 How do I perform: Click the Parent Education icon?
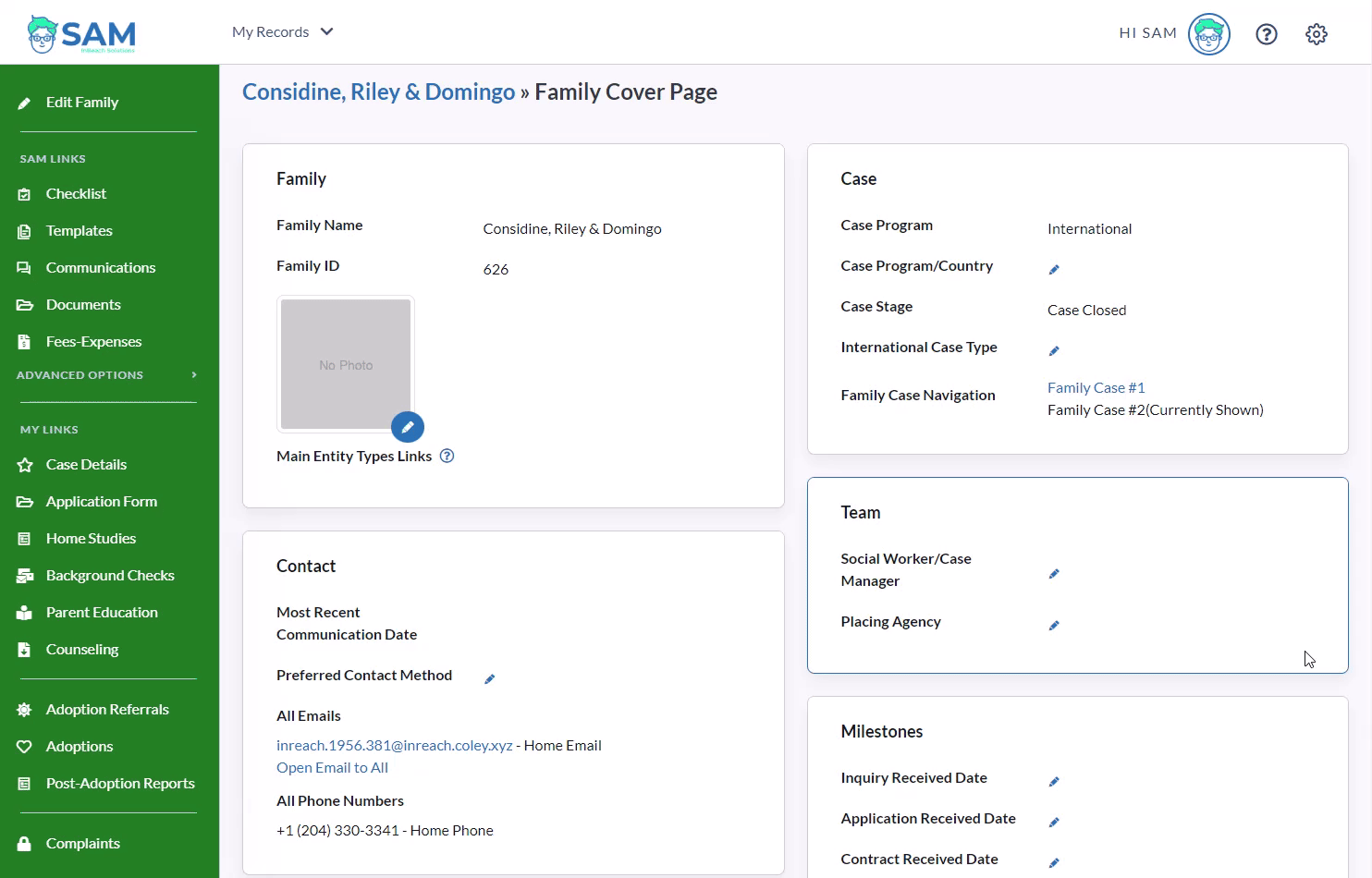point(25,613)
